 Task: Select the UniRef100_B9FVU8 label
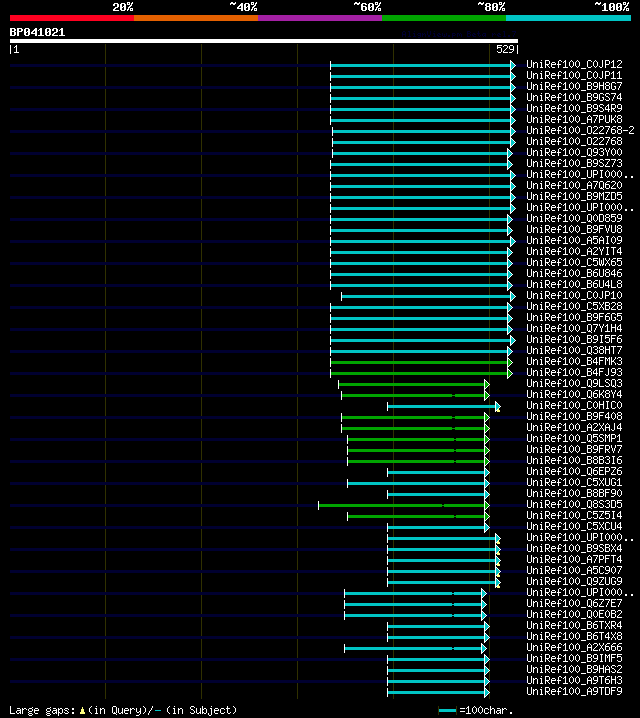[574, 229]
